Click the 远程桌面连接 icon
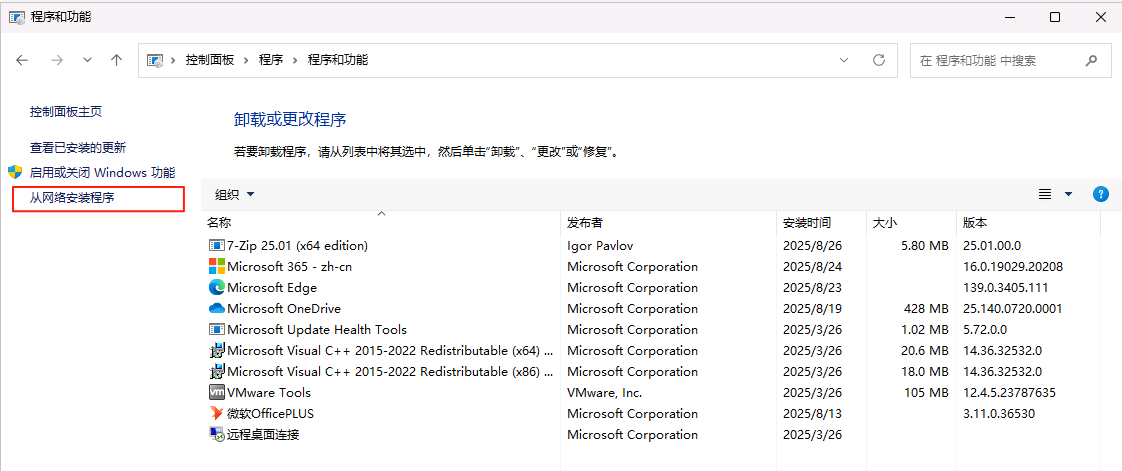Viewport: 1122px width, 471px height. pos(216,434)
